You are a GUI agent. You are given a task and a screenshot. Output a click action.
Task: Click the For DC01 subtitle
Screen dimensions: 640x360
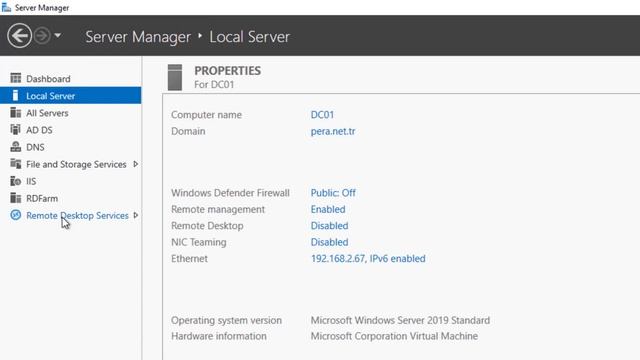click(214, 84)
